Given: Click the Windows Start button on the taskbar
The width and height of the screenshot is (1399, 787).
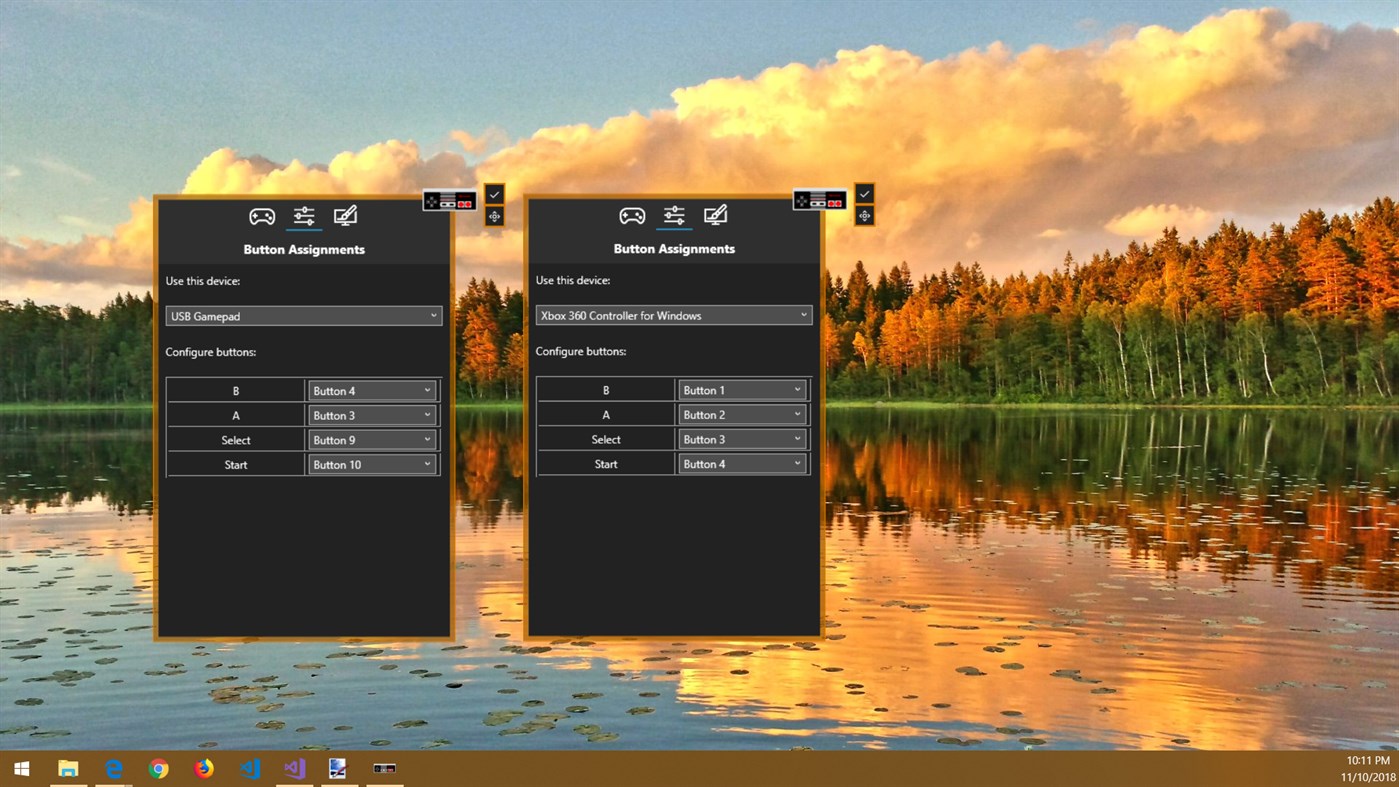Looking at the screenshot, I should pos(21,769).
